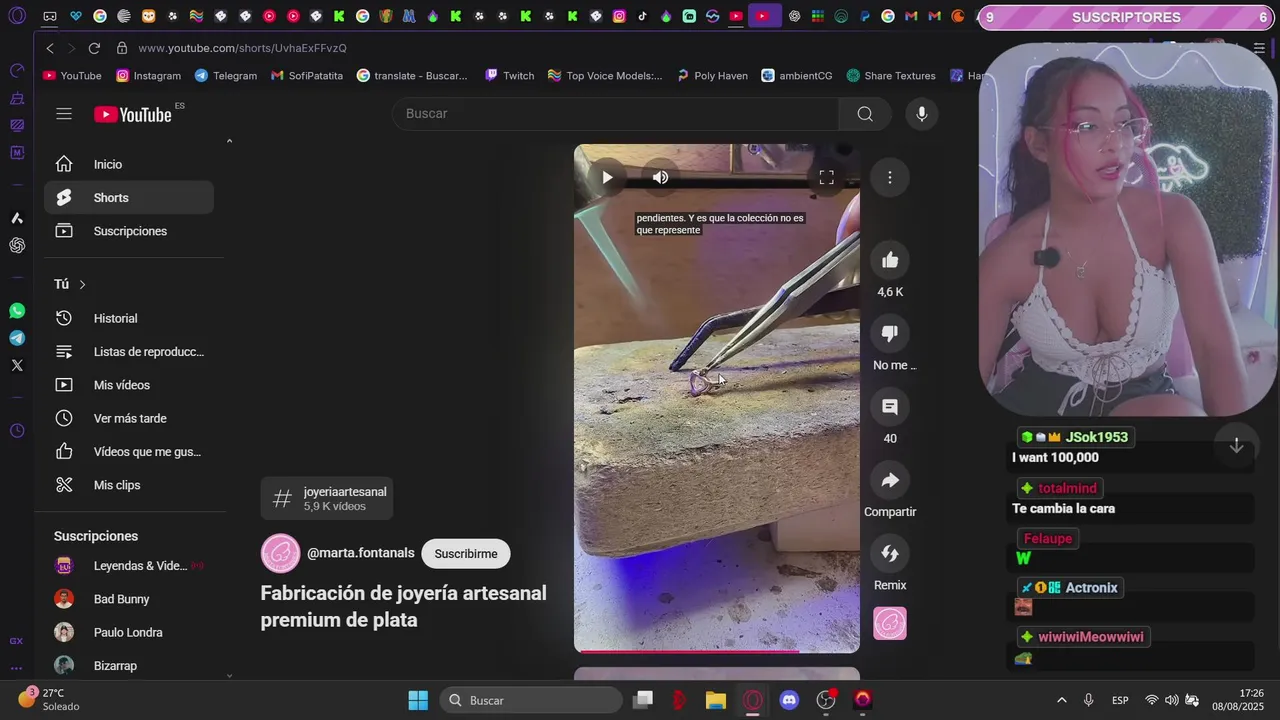Select Shorts in the sidebar
The height and width of the screenshot is (720, 1280).
coord(129,198)
